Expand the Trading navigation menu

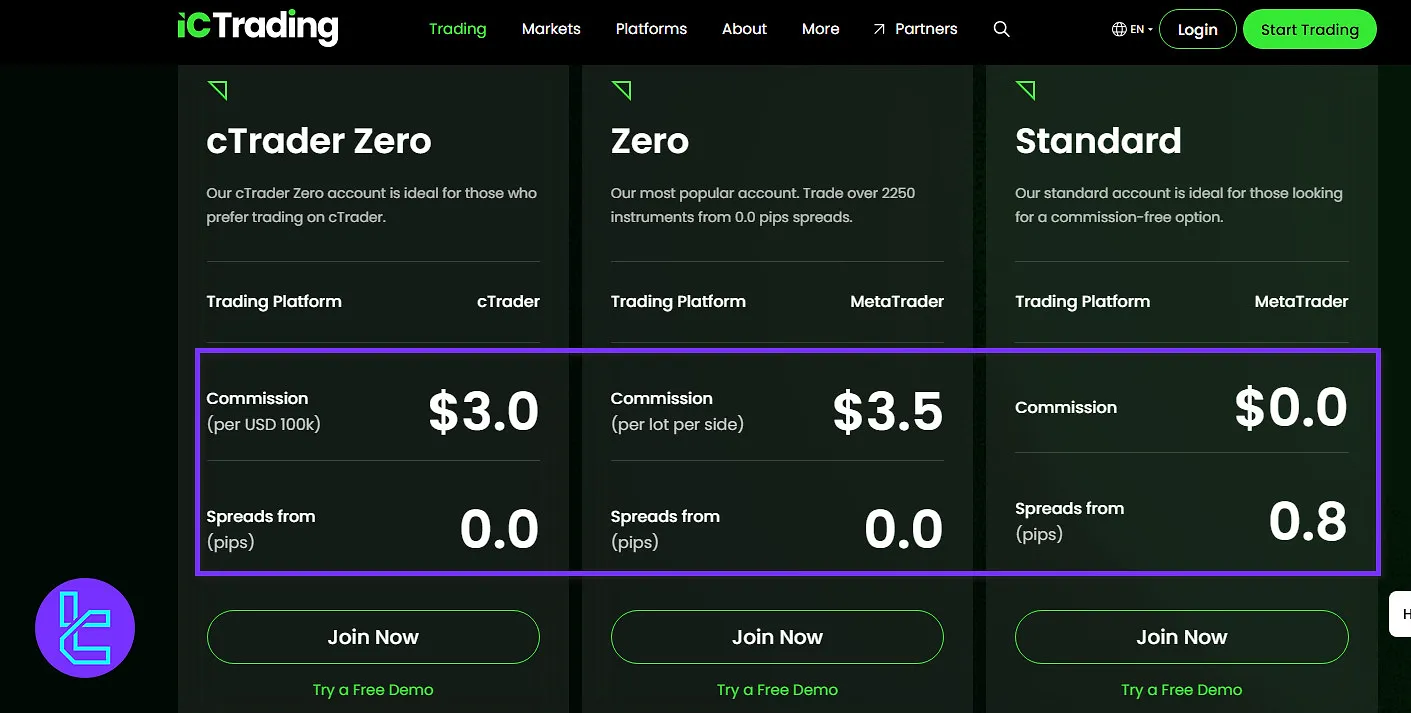(457, 29)
